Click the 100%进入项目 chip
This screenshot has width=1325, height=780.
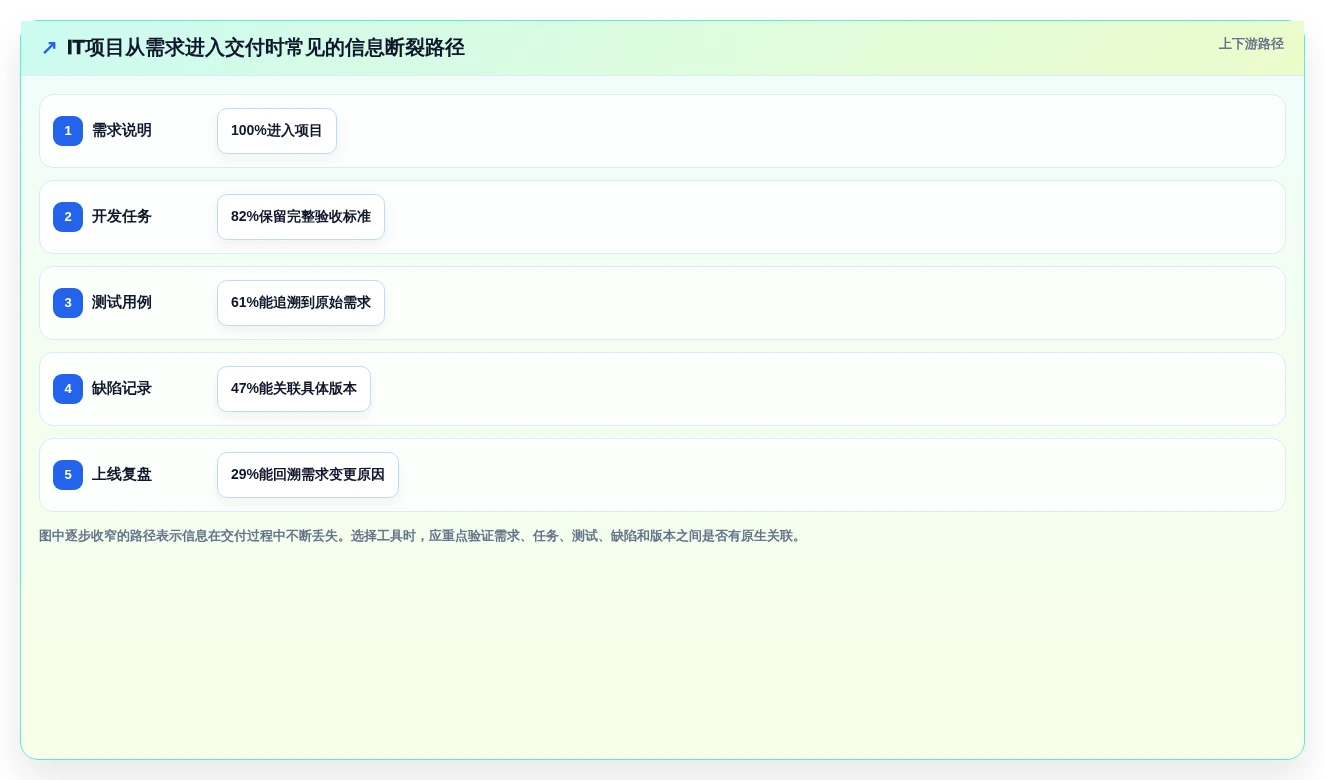point(277,131)
